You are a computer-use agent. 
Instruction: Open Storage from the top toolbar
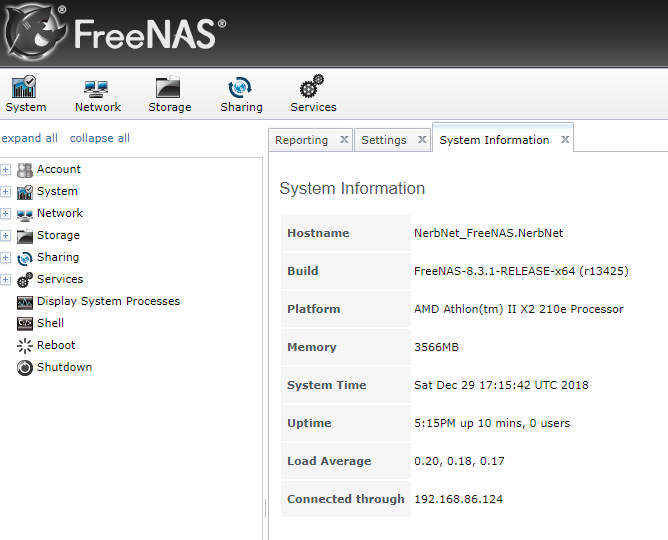pyautogui.click(x=169, y=94)
